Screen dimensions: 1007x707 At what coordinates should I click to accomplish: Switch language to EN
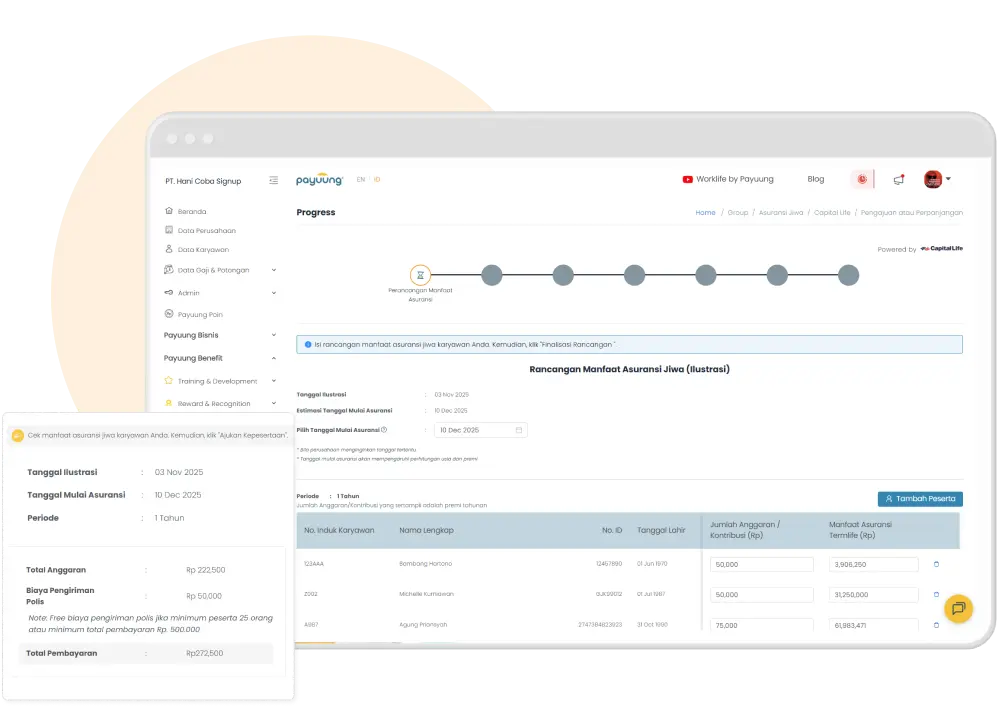pyautogui.click(x=361, y=180)
